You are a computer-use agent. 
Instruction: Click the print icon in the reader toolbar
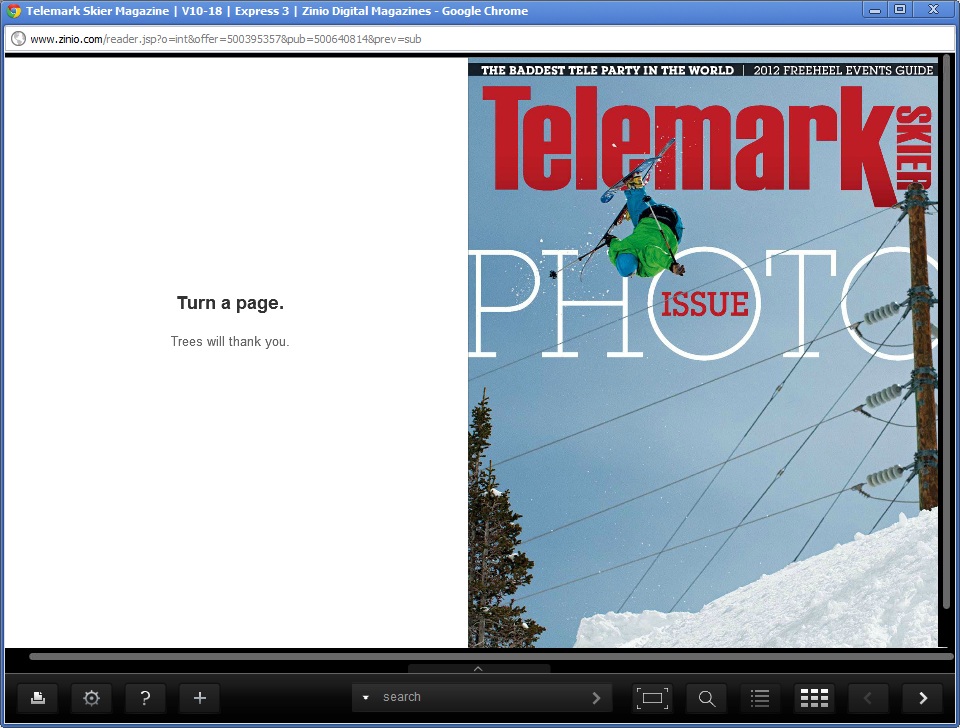point(38,698)
